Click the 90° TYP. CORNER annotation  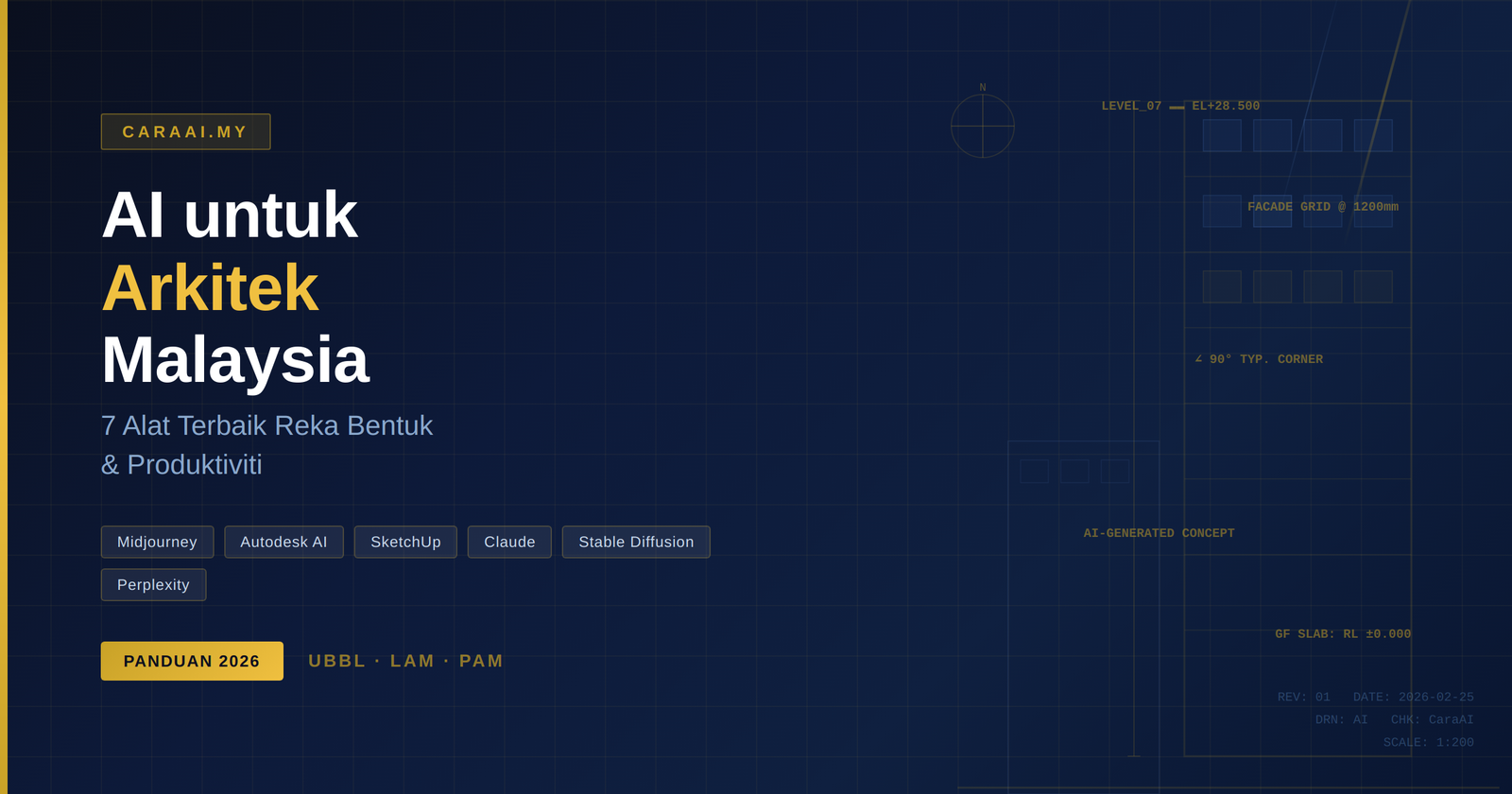tap(1259, 359)
